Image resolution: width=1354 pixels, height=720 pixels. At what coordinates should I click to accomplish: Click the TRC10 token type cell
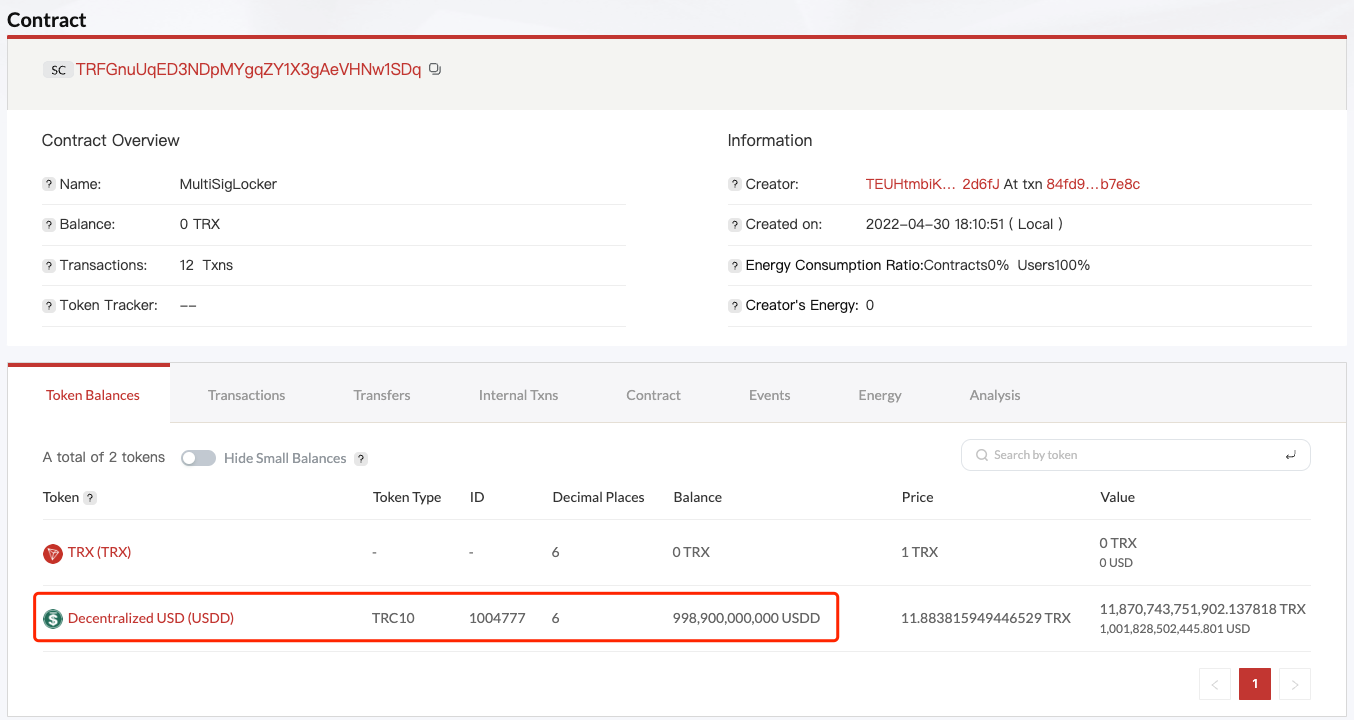(x=393, y=619)
